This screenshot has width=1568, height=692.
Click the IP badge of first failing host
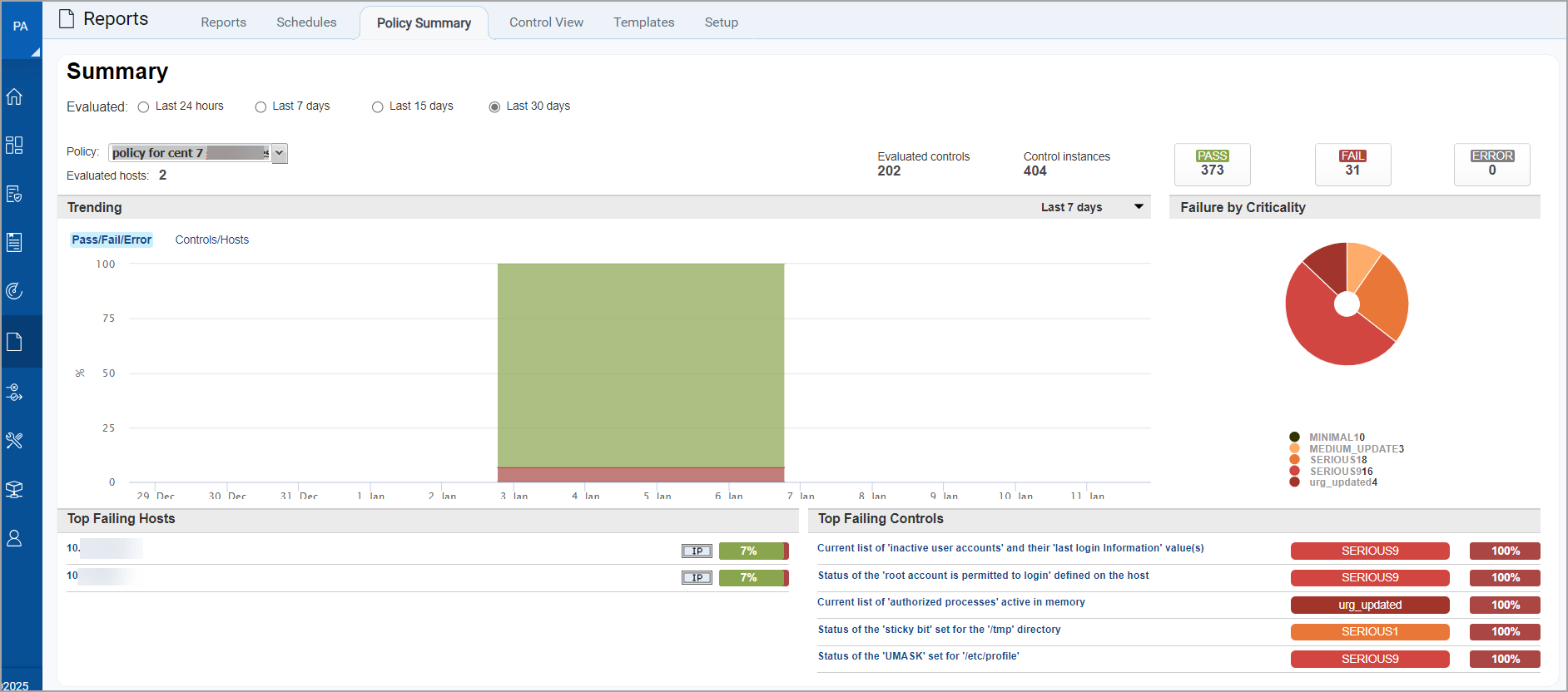click(x=697, y=551)
